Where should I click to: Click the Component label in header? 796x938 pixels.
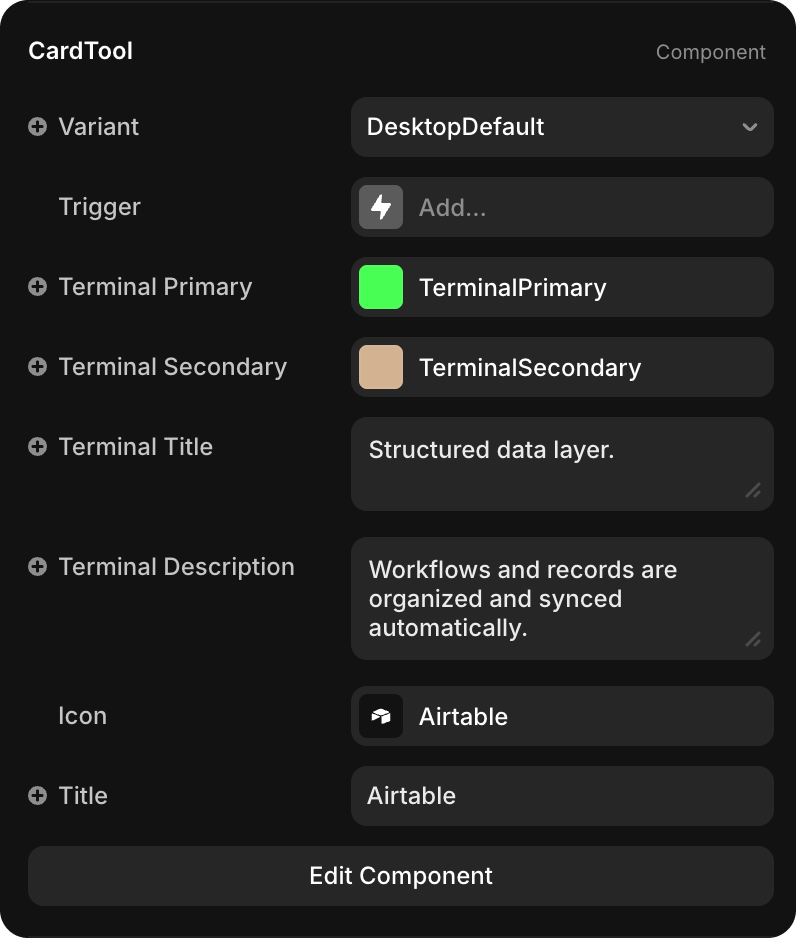[x=710, y=52]
